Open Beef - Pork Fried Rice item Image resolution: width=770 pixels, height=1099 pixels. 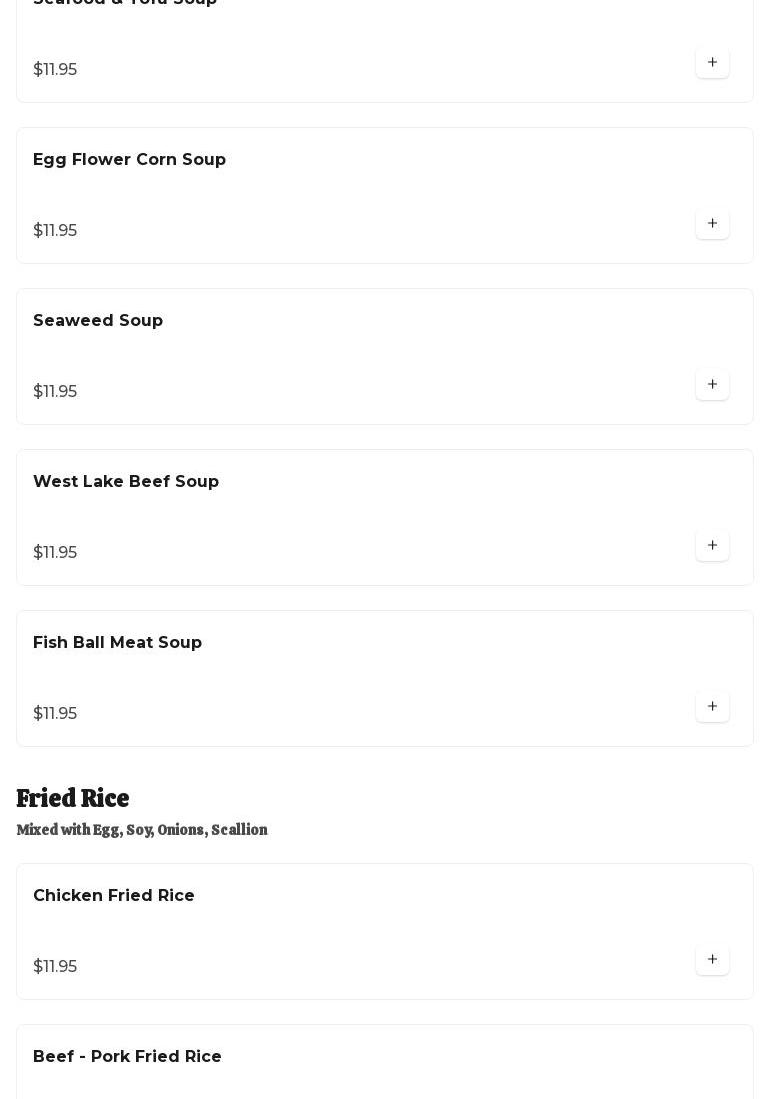tap(127, 1057)
